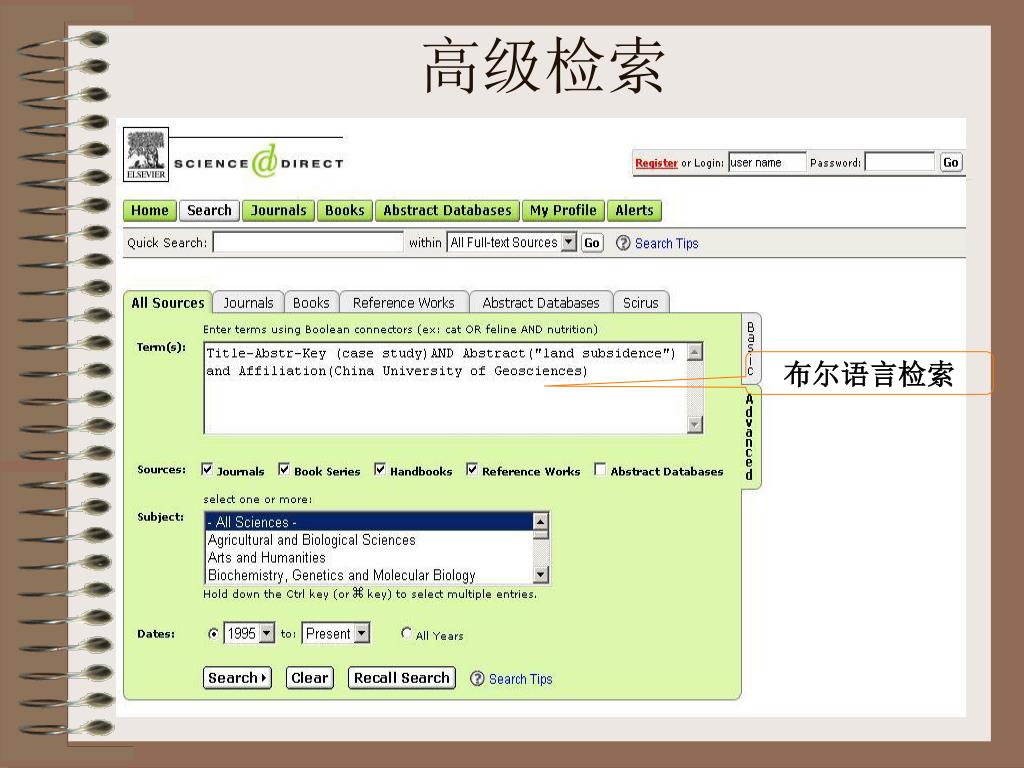Open the Books navigation item
Viewport: 1024px width, 768px height.
point(345,210)
